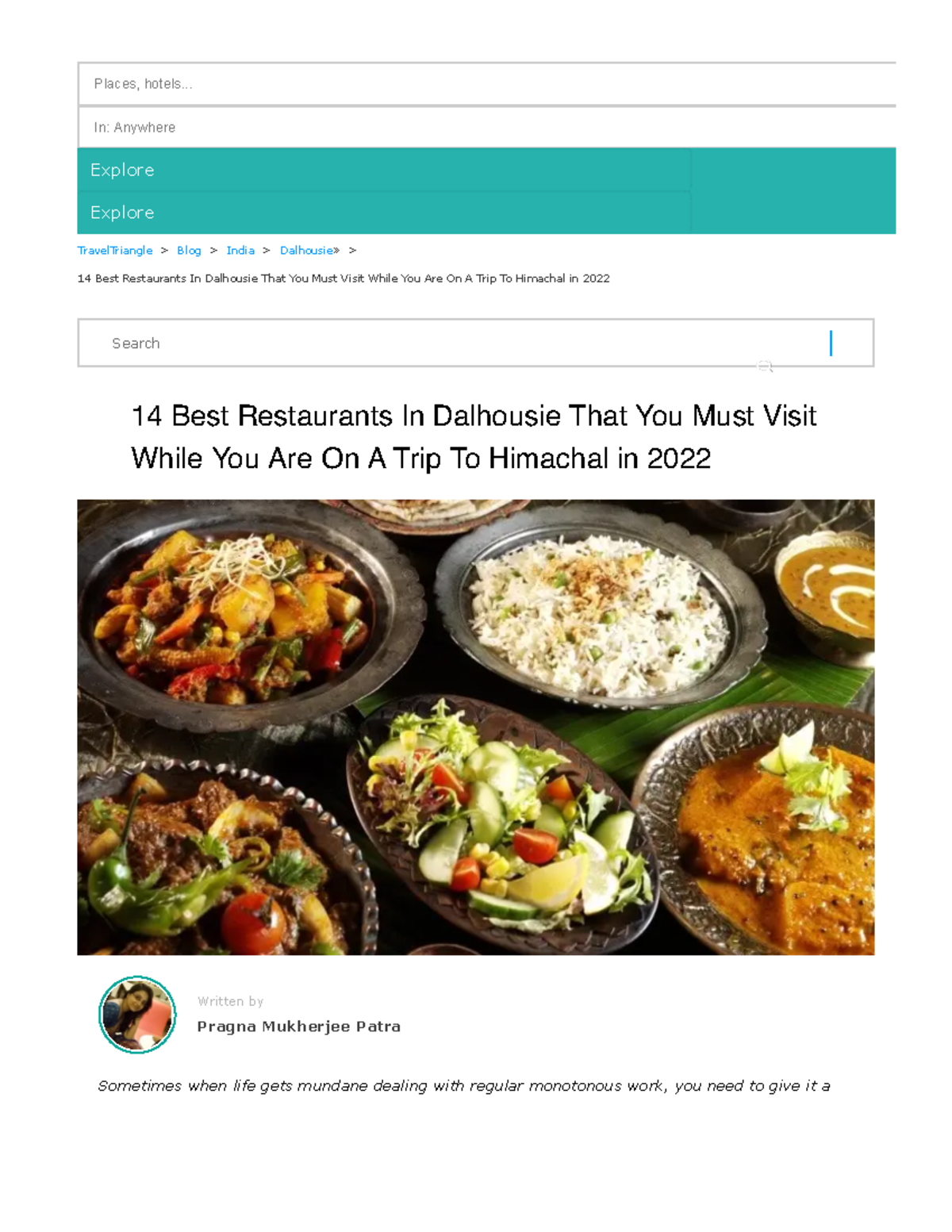Click the Search text field
This screenshot has height=1232, width=952.
click(x=475, y=343)
